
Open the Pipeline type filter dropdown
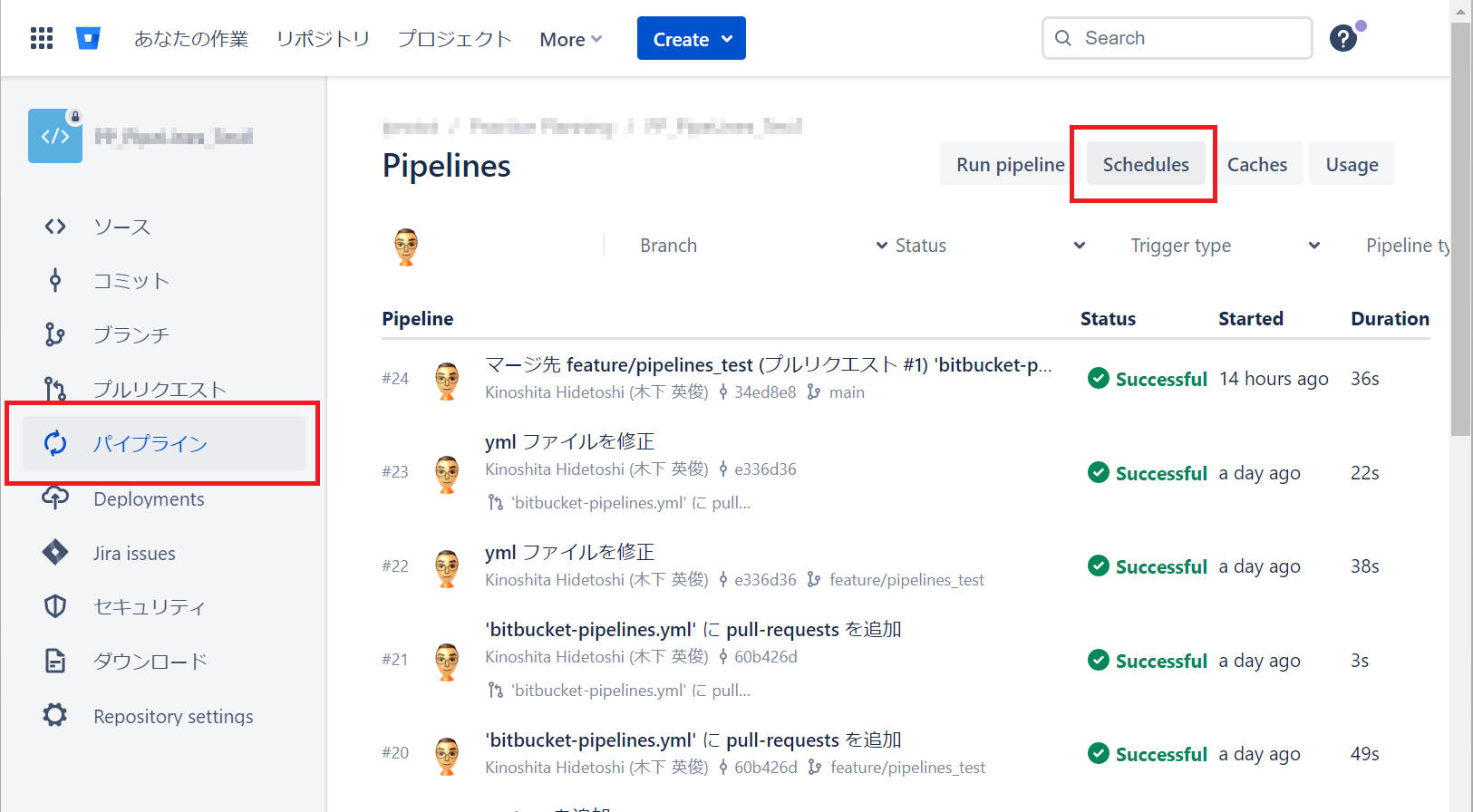[x=1408, y=246]
